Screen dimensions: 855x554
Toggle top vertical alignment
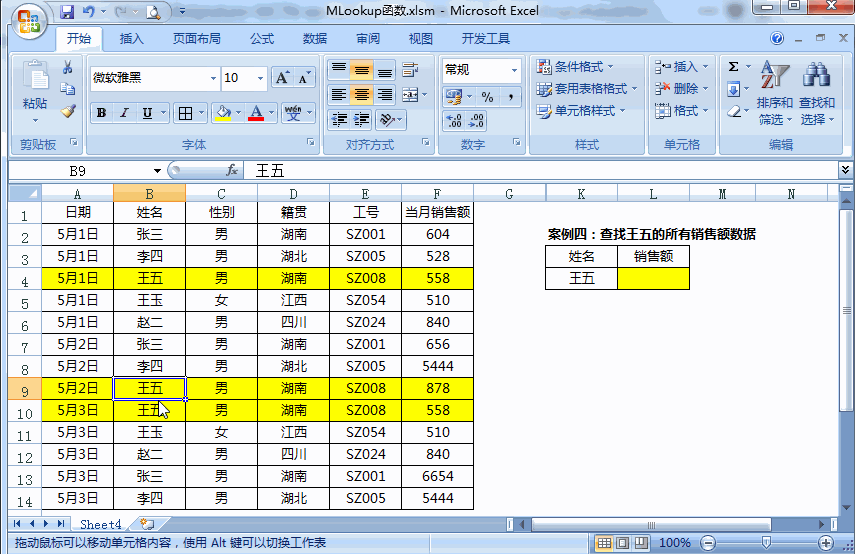(339, 69)
